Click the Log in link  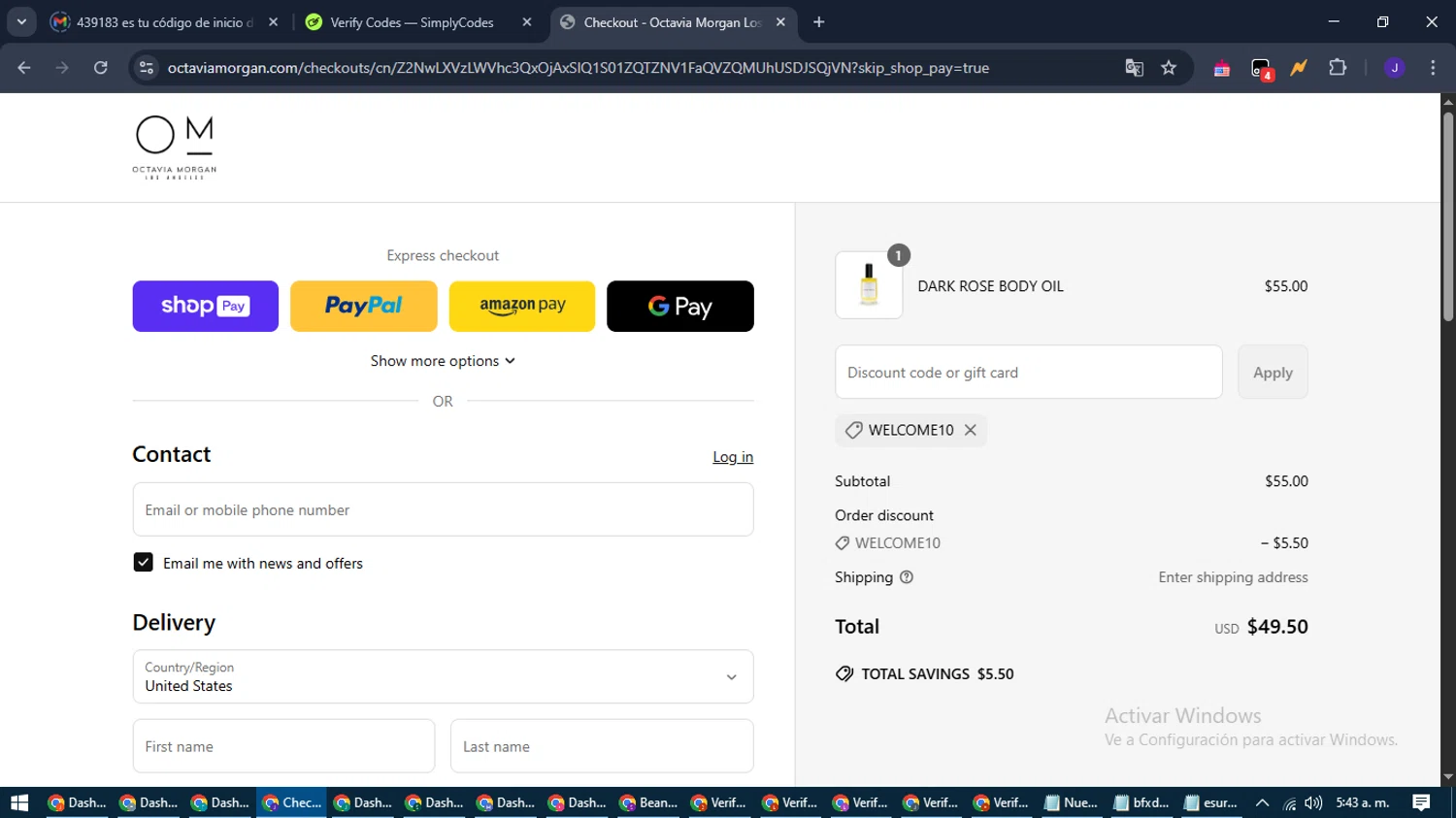733,457
